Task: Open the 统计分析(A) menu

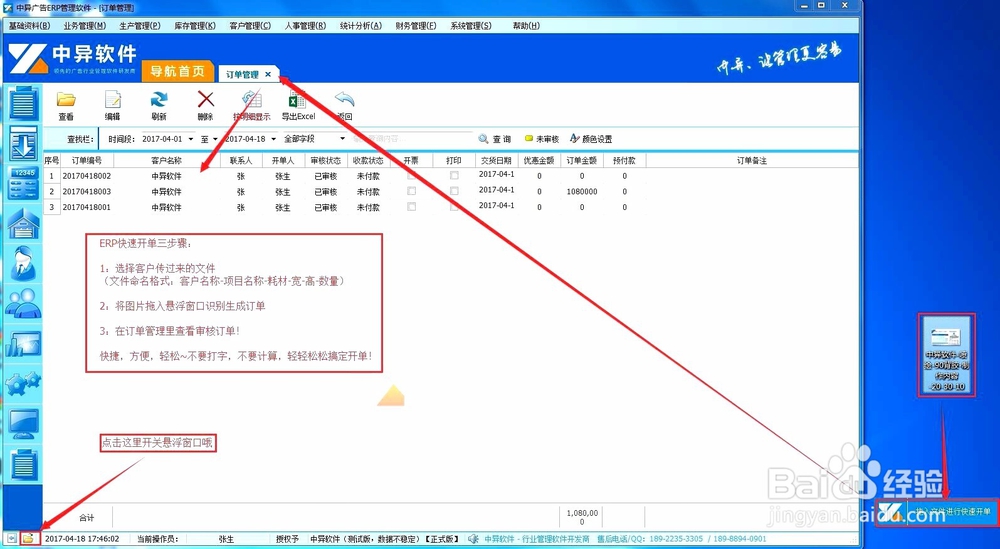Action: (x=361, y=26)
